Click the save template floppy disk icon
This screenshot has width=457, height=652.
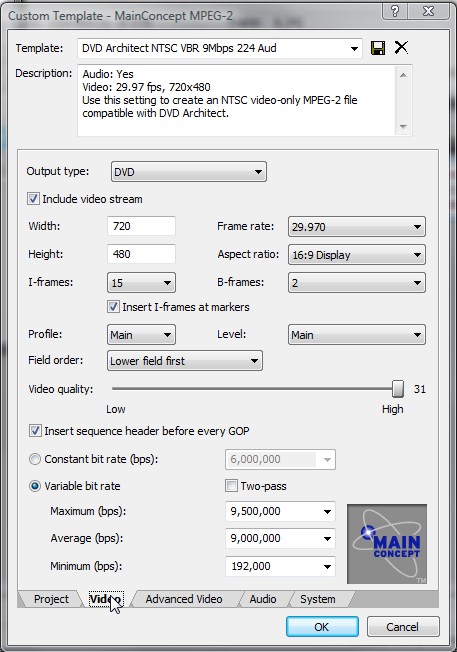point(378,48)
